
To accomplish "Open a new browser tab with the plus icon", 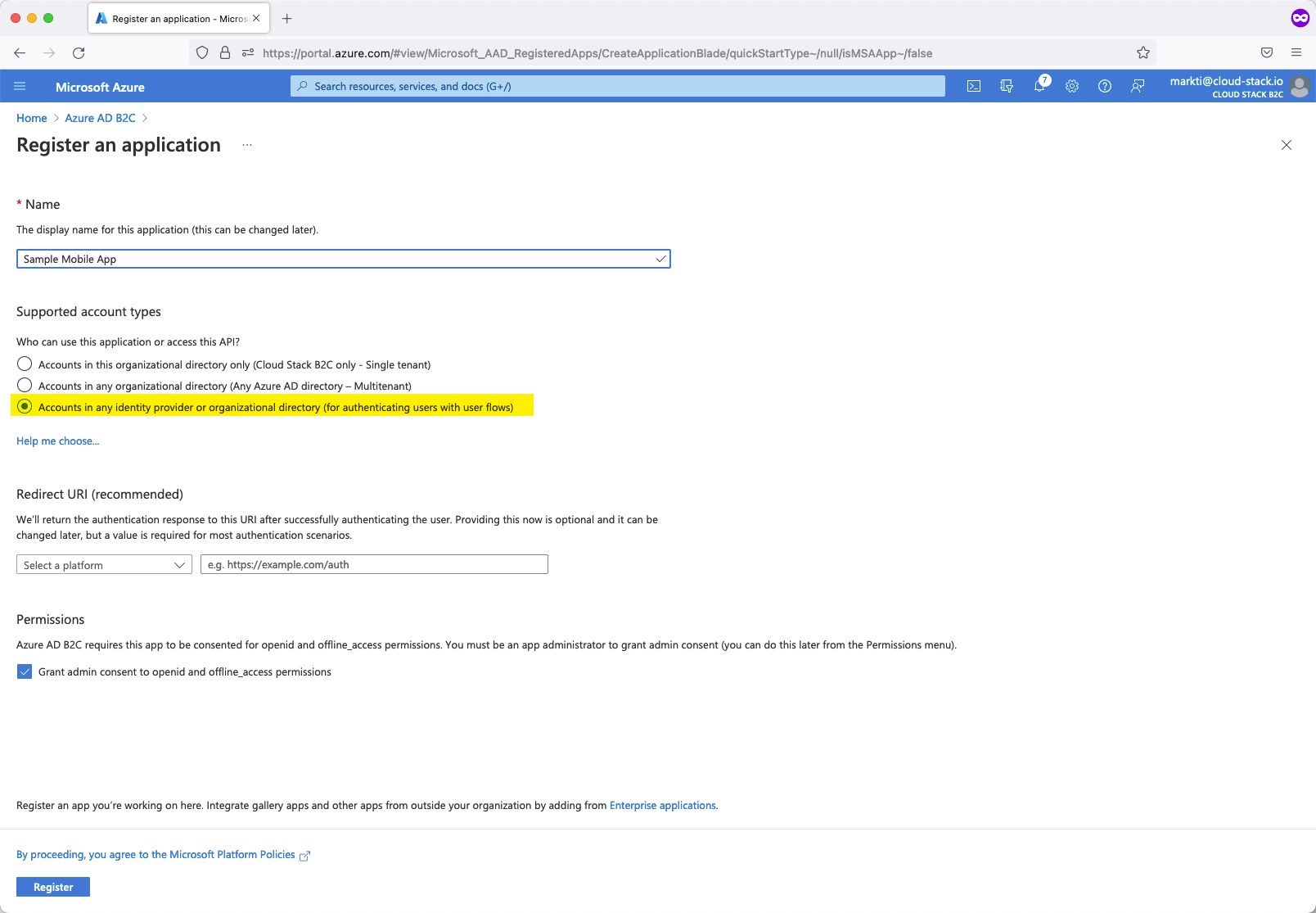I will pos(287,19).
